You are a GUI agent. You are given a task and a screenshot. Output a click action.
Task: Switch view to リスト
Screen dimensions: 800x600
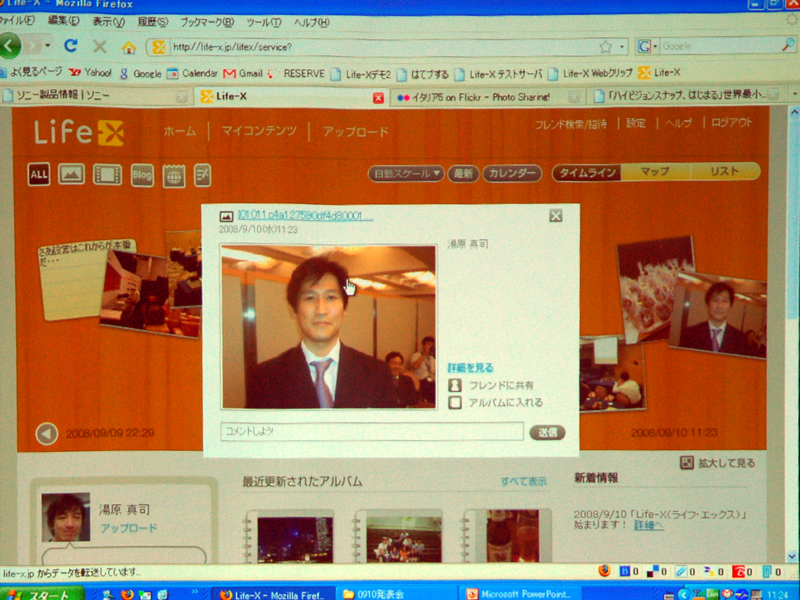pos(724,172)
